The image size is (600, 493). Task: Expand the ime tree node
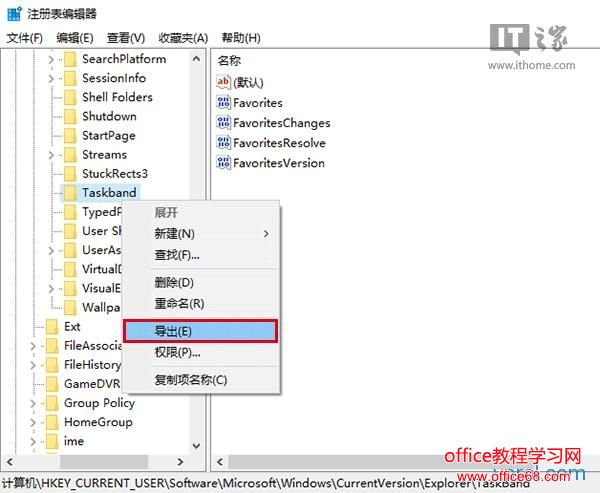[x=33, y=442]
